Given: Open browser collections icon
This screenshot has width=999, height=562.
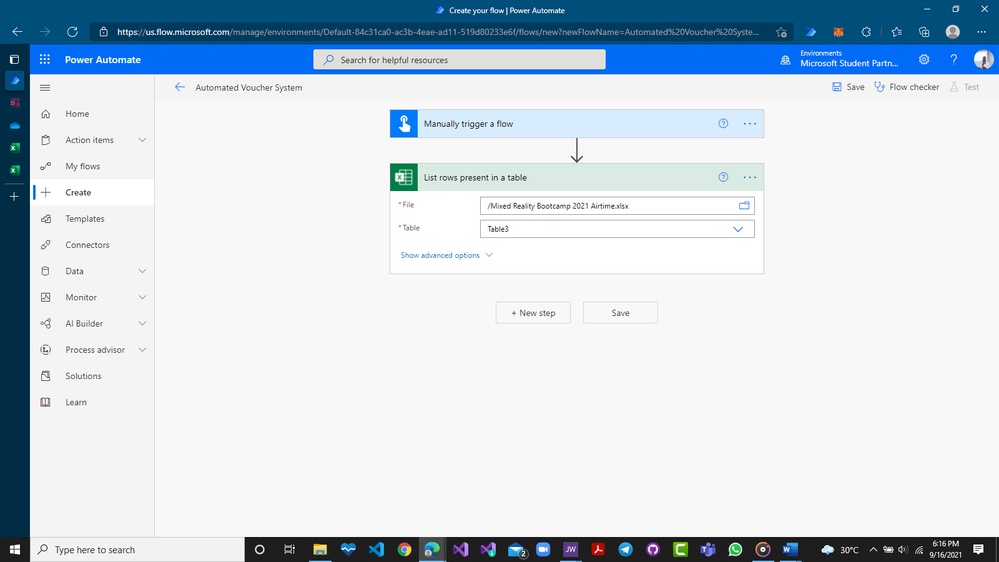Looking at the screenshot, I should point(924,32).
